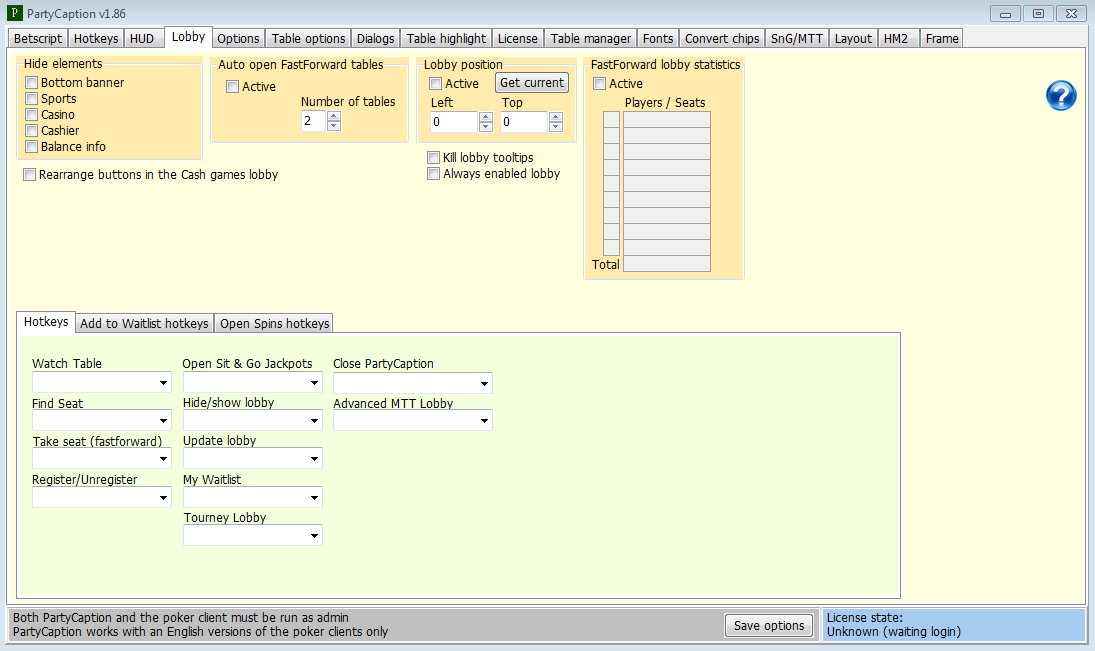Check the Casino hide option
This screenshot has width=1095, height=651.
31,115
